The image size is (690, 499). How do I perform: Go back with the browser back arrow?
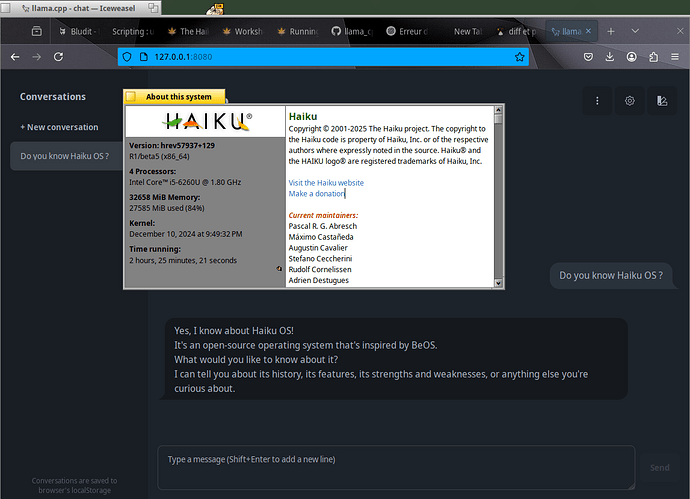[x=15, y=57]
